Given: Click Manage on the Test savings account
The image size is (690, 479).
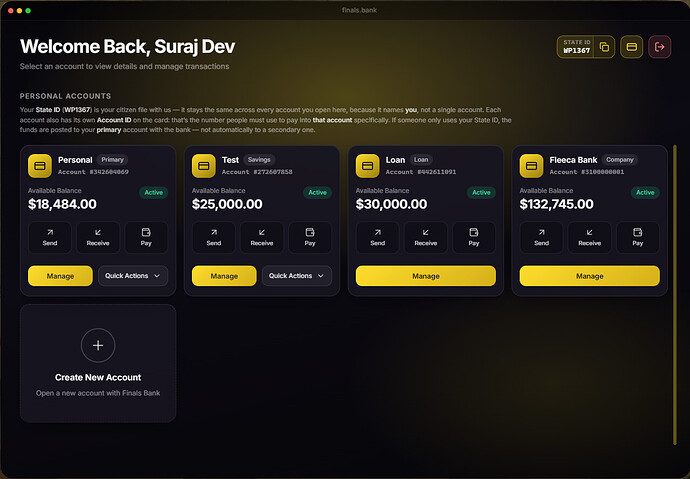Looking at the screenshot, I should [224, 276].
